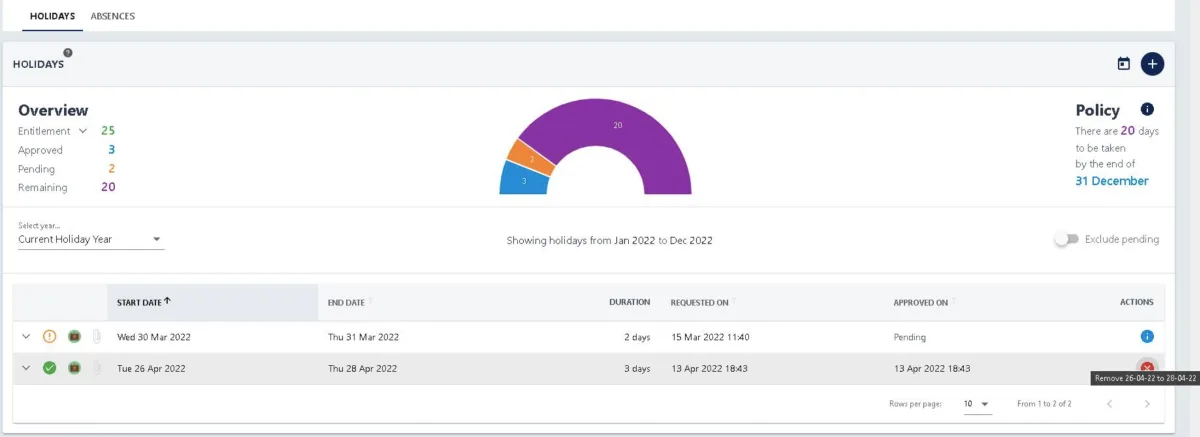Viewport: 1200px width, 437px height.
Task: View info for the 30 Mar 2022 holiday
Action: tap(1147, 337)
